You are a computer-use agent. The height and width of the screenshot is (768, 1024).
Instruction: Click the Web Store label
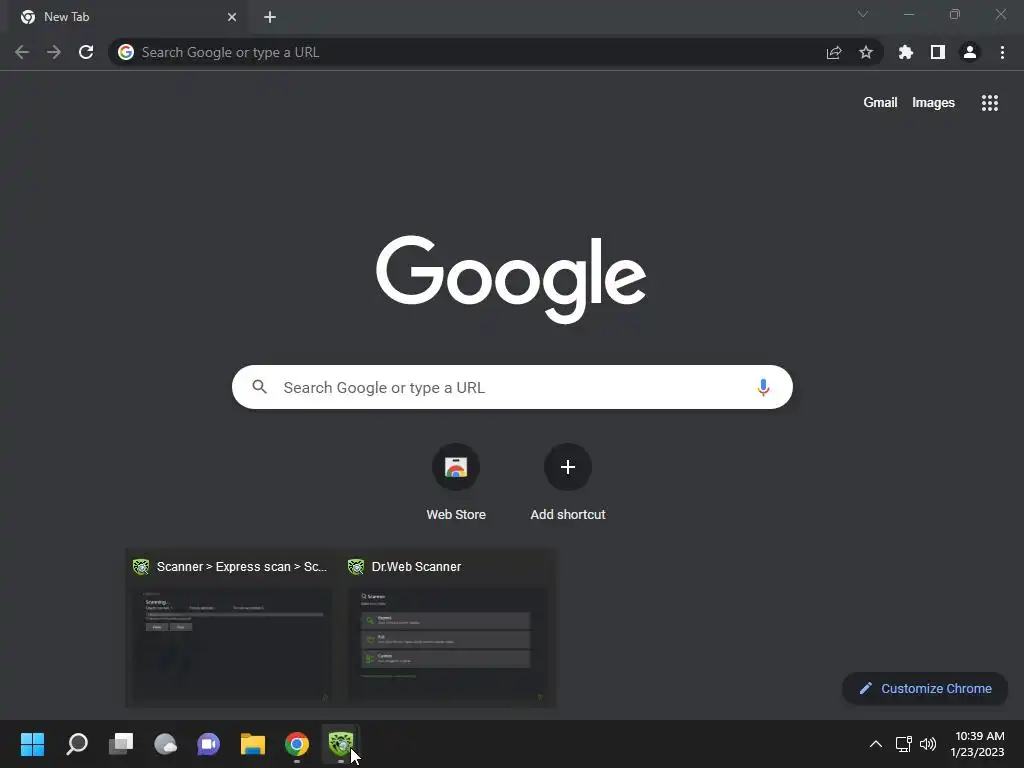(456, 515)
